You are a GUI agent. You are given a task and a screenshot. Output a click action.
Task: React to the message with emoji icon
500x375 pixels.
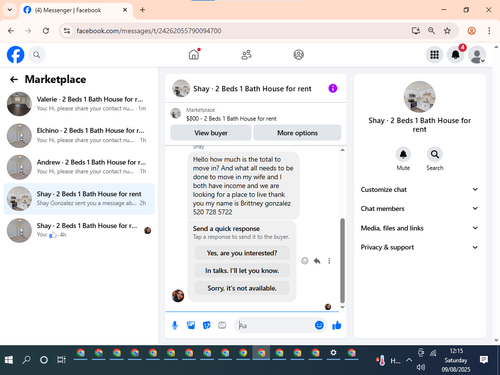point(304,261)
